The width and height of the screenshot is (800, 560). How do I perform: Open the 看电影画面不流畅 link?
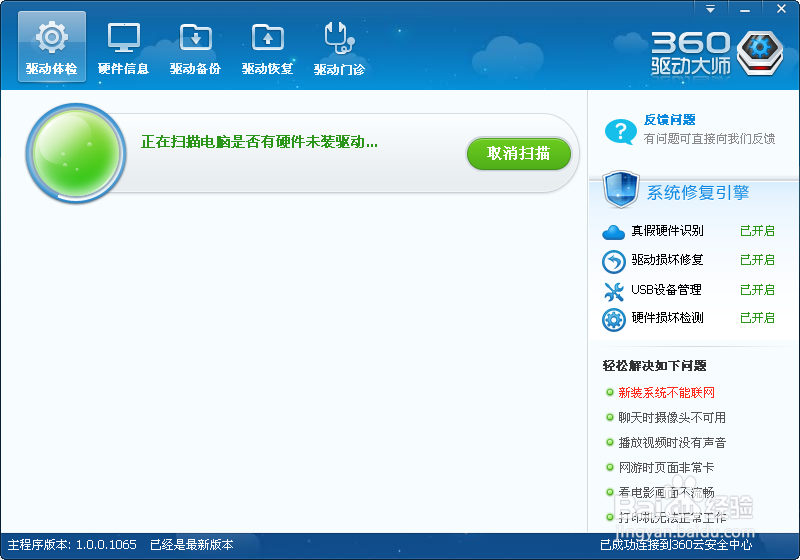click(x=666, y=493)
